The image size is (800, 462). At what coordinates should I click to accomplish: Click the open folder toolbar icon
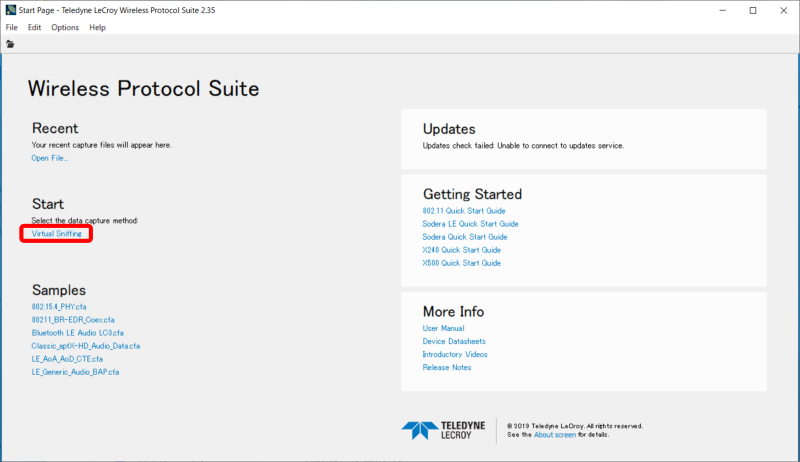[11, 44]
